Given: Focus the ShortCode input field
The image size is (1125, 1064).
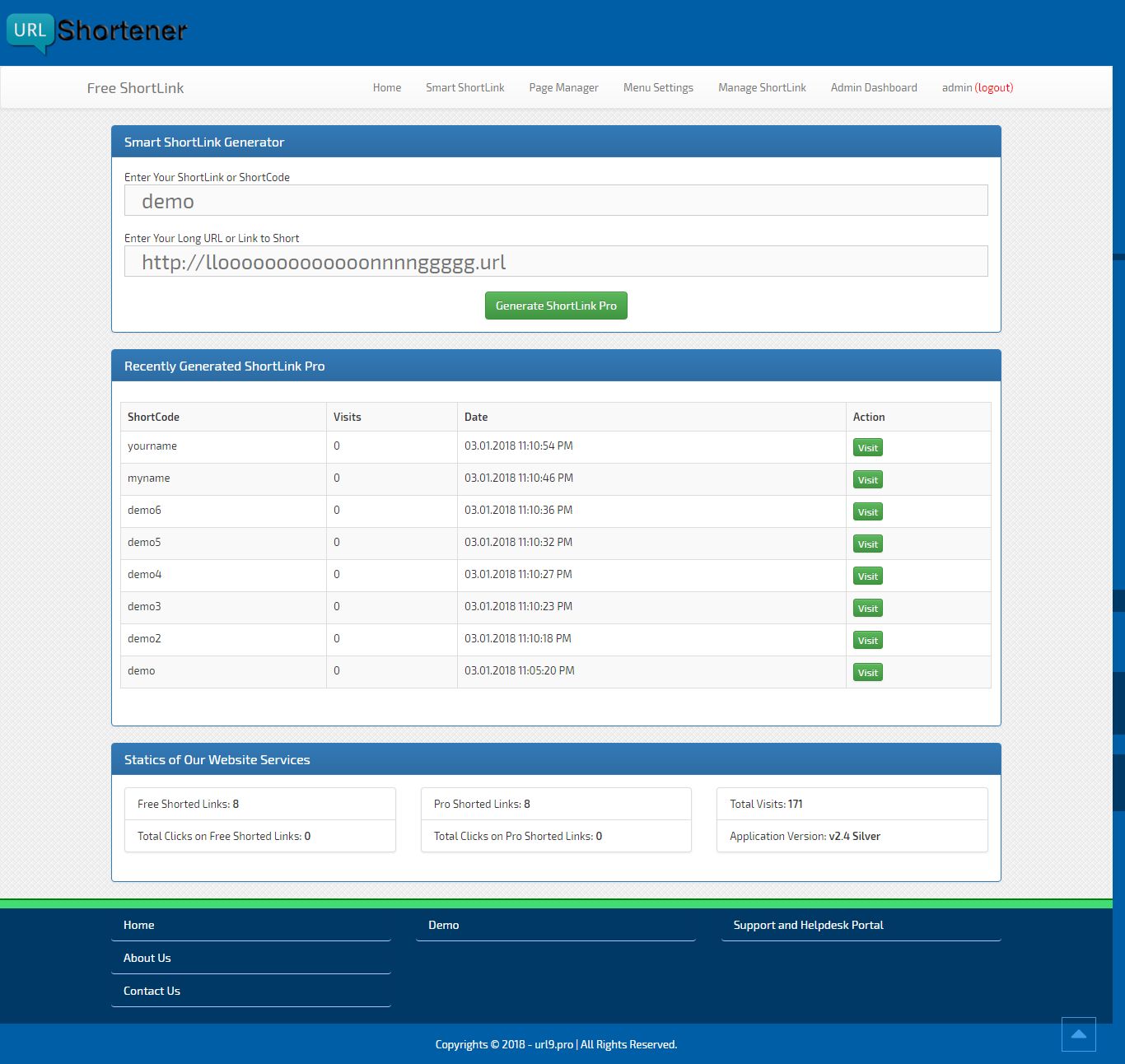Looking at the screenshot, I should coord(556,201).
